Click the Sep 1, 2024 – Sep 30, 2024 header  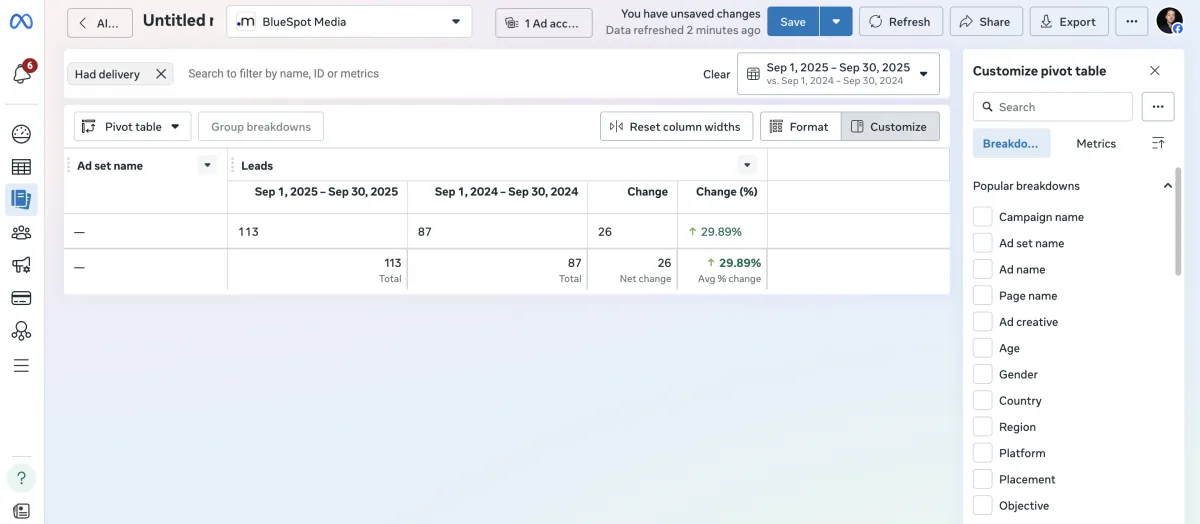[x=506, y=192]
